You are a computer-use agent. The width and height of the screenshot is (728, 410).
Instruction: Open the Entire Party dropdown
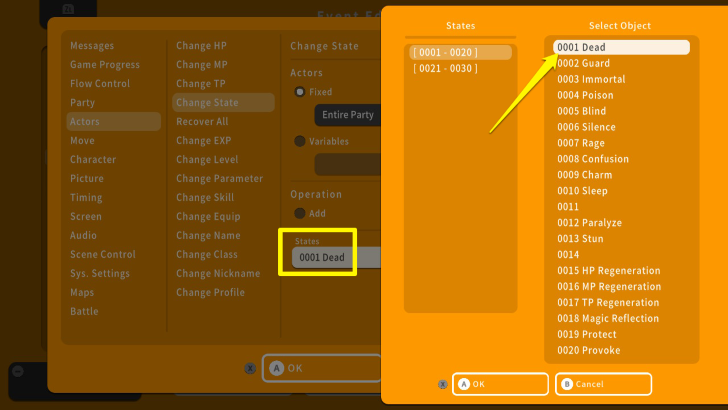point(347,115)
